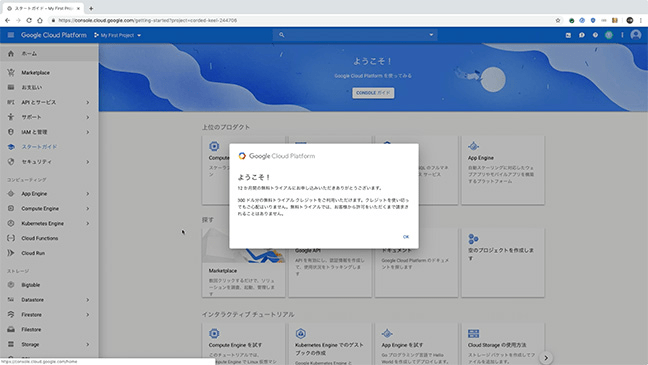Expand サポート submenu chevron

(88, 117)
